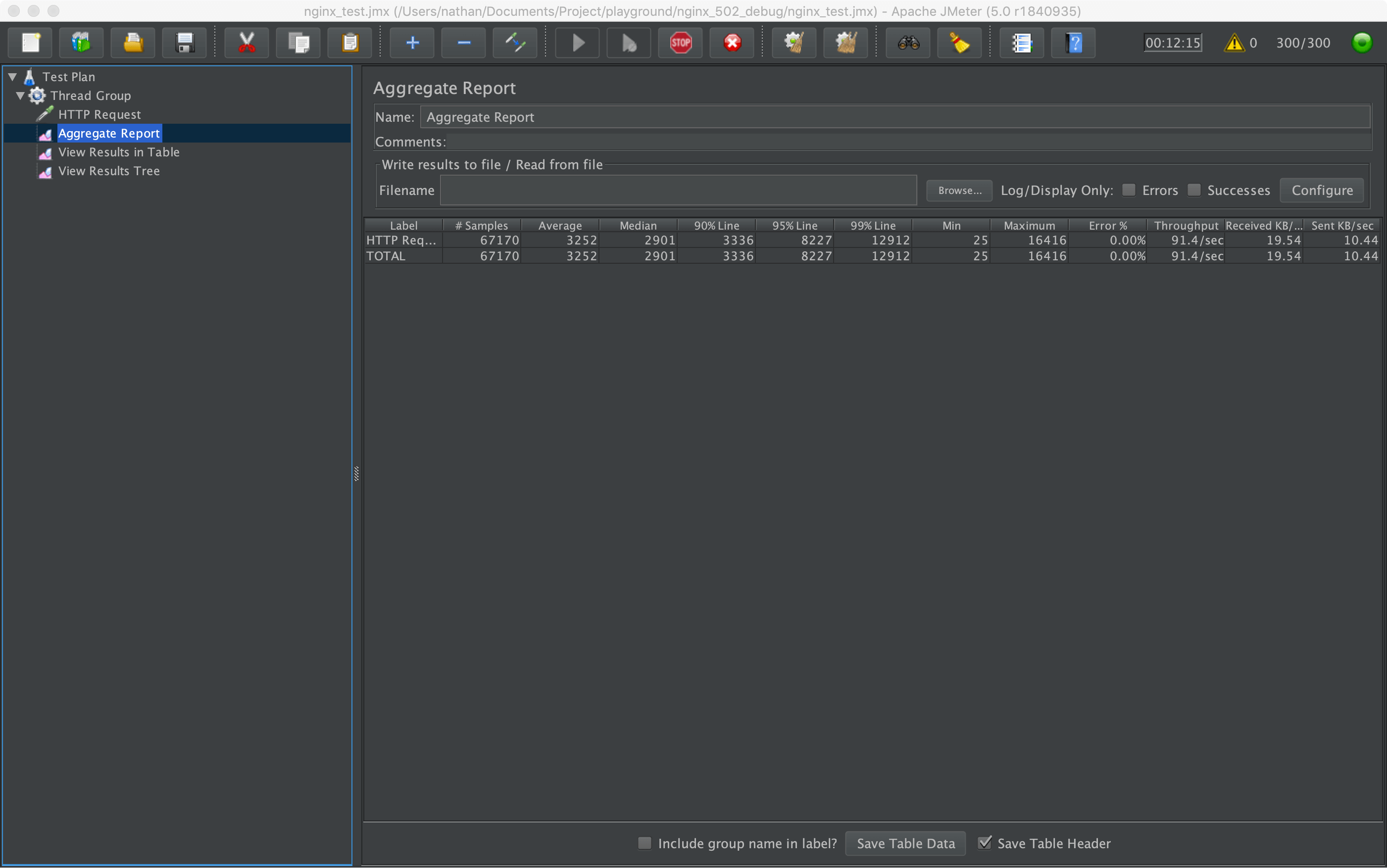Screen dimensions: 1387x868
Task: Expand all tree nodes with the plus icon
Action: coord(412,43)
